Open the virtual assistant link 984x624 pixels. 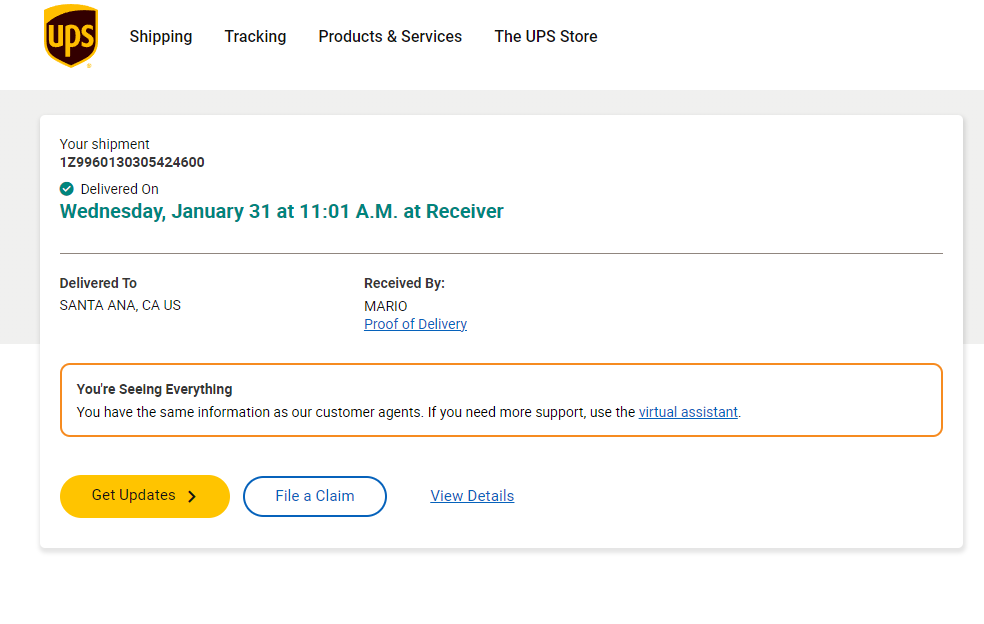click(x=688, y=412)
